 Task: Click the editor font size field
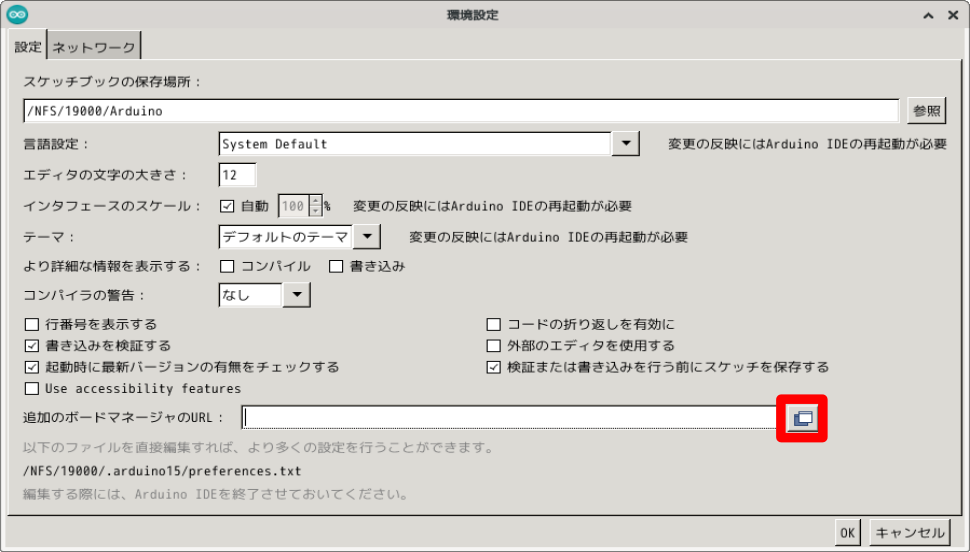(237, 175)
